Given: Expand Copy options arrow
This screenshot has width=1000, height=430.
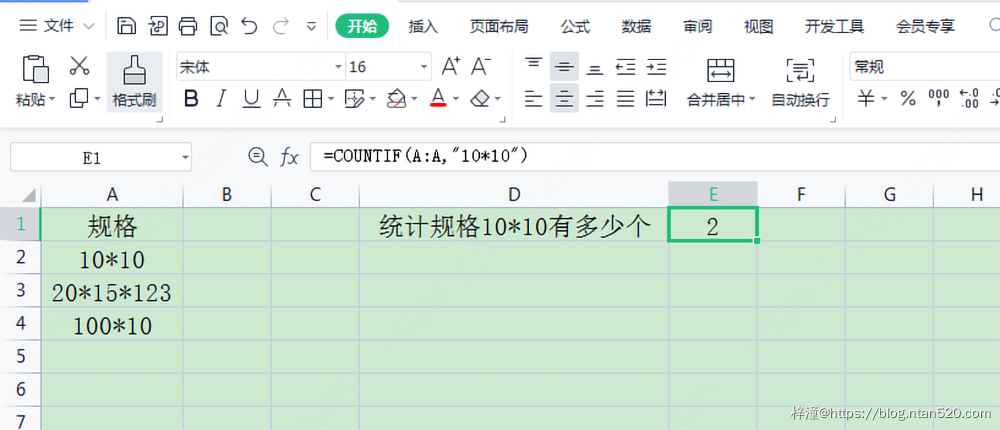Looking at the screenshot, I should coord(97,99).
